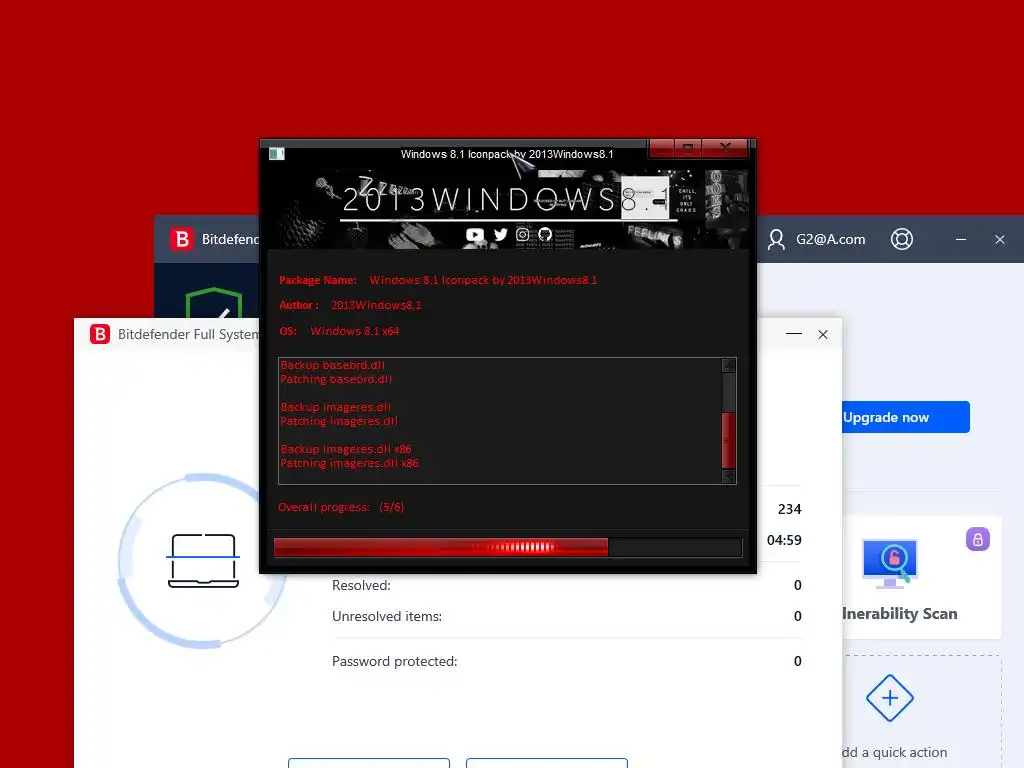The height and width of the screenshot is (768, 1024).
Task: Minimize the Windows 8.1 Iconpack installer window
Action: pos(662,148)
